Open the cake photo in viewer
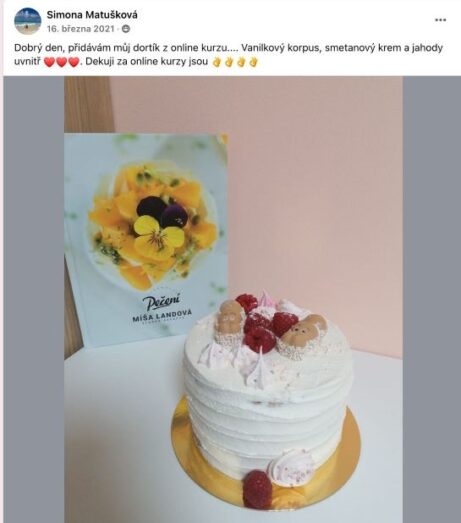This screenshot has width=461, height=523. click(x=234, y=299)
